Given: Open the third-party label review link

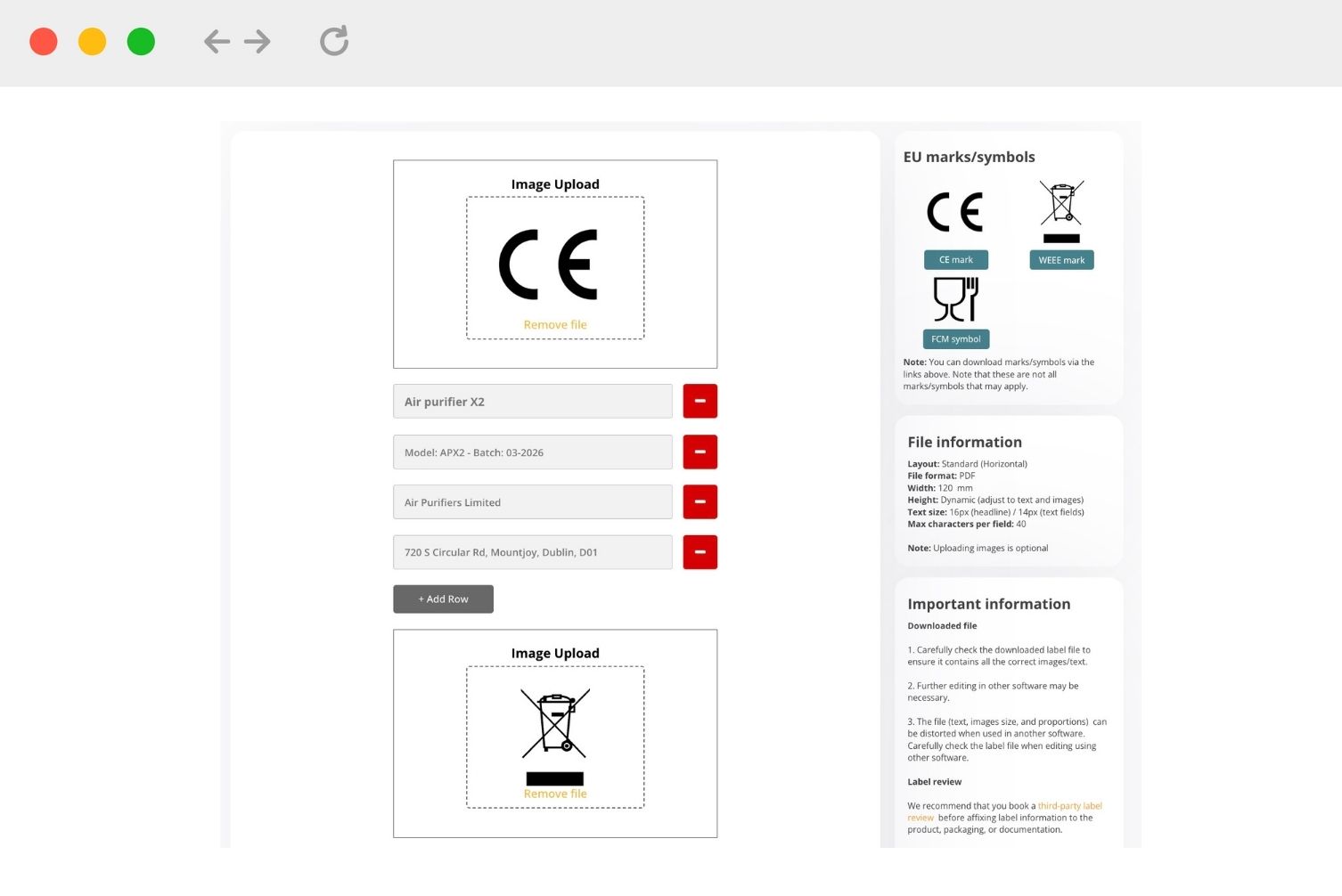Looking at the screenshot, I should (1069, 806).
